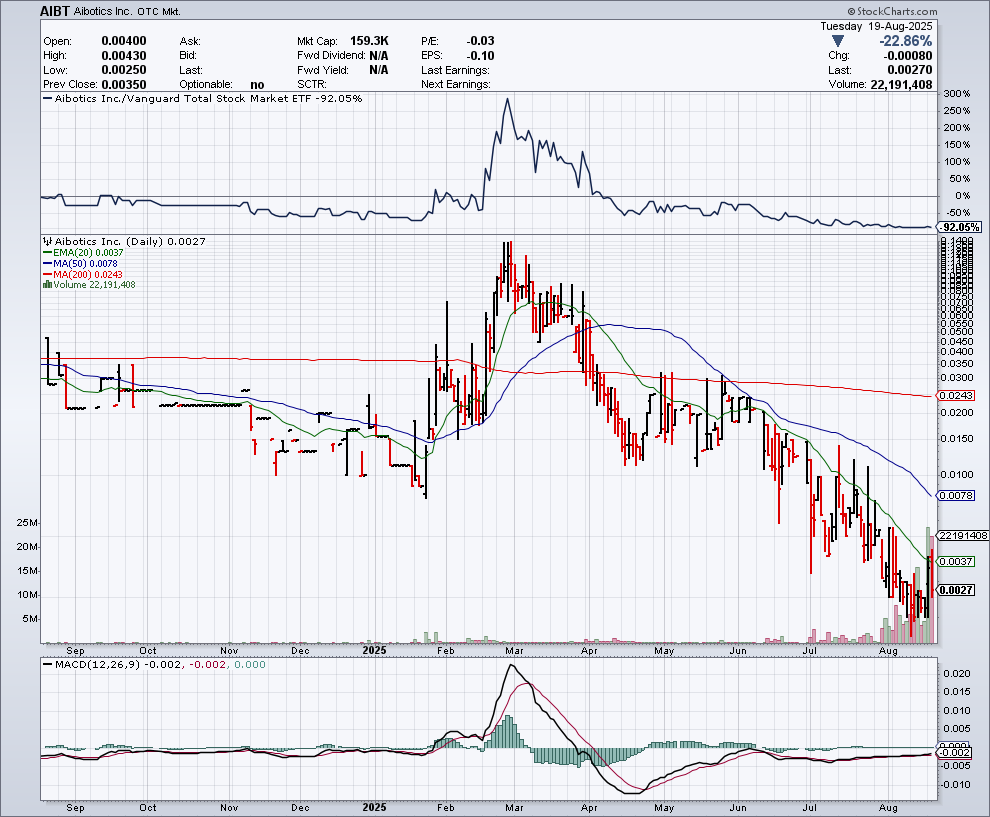Click the 'MA(50) 0.0078' legend text
The height and width of the screenshot is (817, 990).
click(x=85, y=263)
